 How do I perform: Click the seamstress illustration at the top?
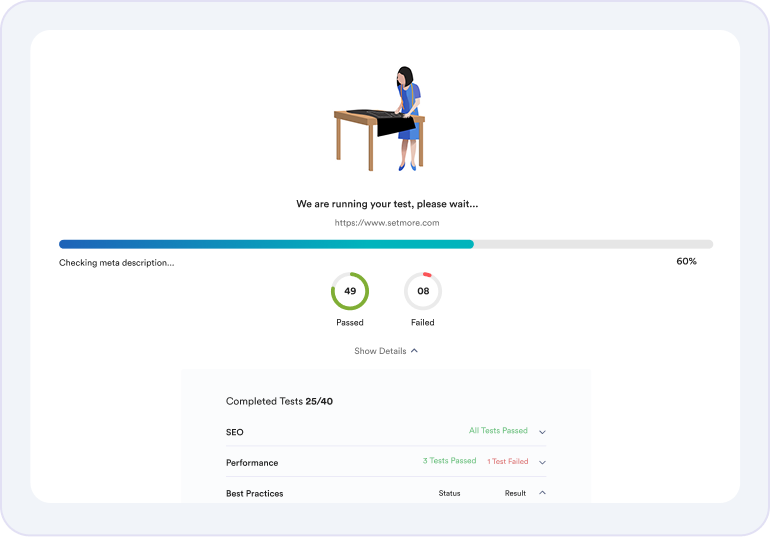tap(381, 118)
